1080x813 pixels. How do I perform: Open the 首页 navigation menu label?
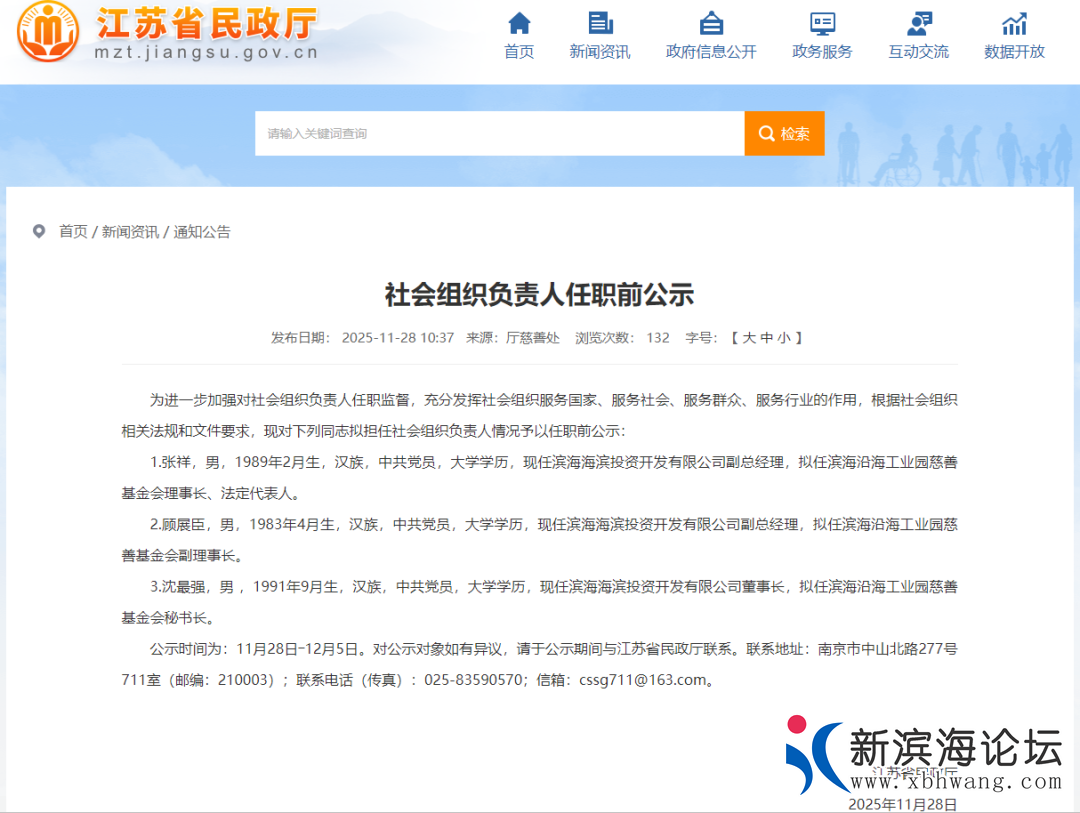point(519,52)
